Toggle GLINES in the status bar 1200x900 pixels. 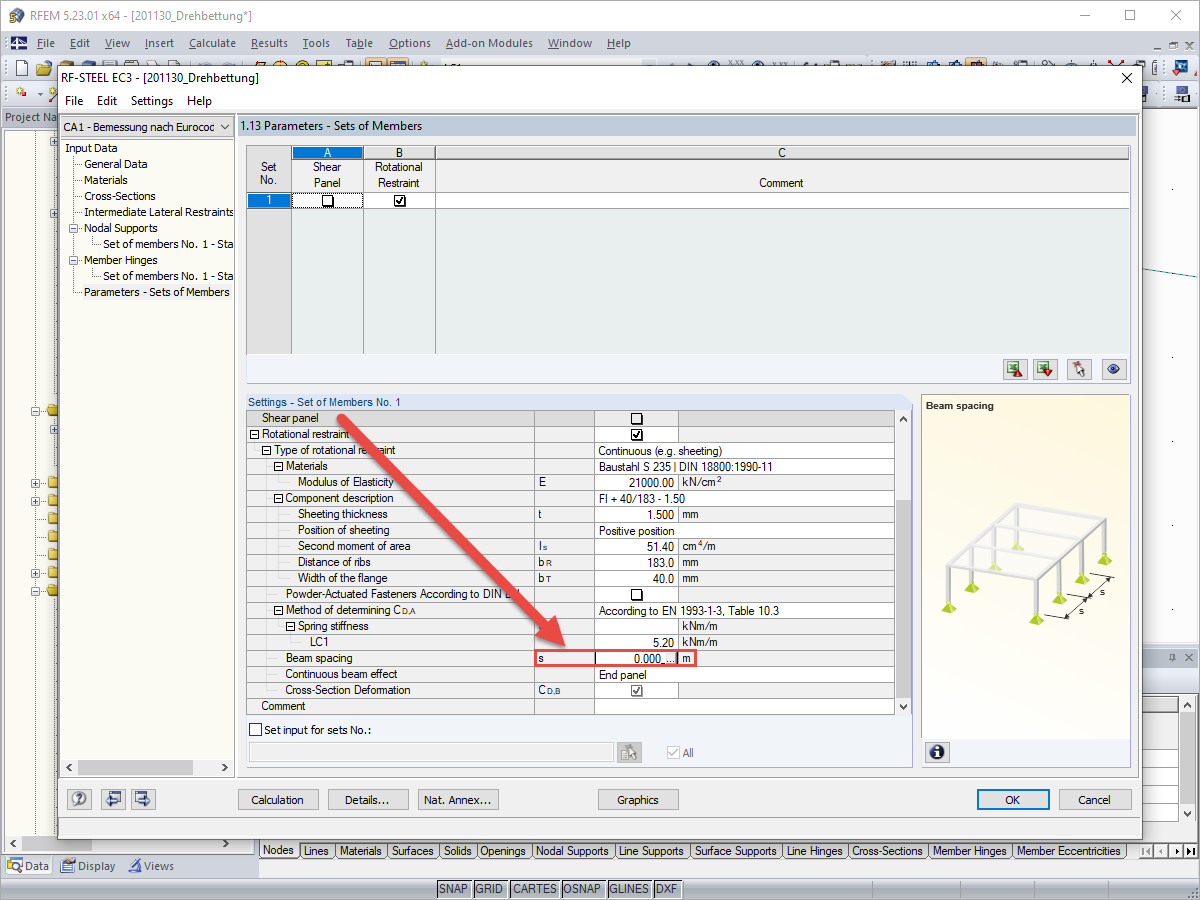tap(628, 889)
